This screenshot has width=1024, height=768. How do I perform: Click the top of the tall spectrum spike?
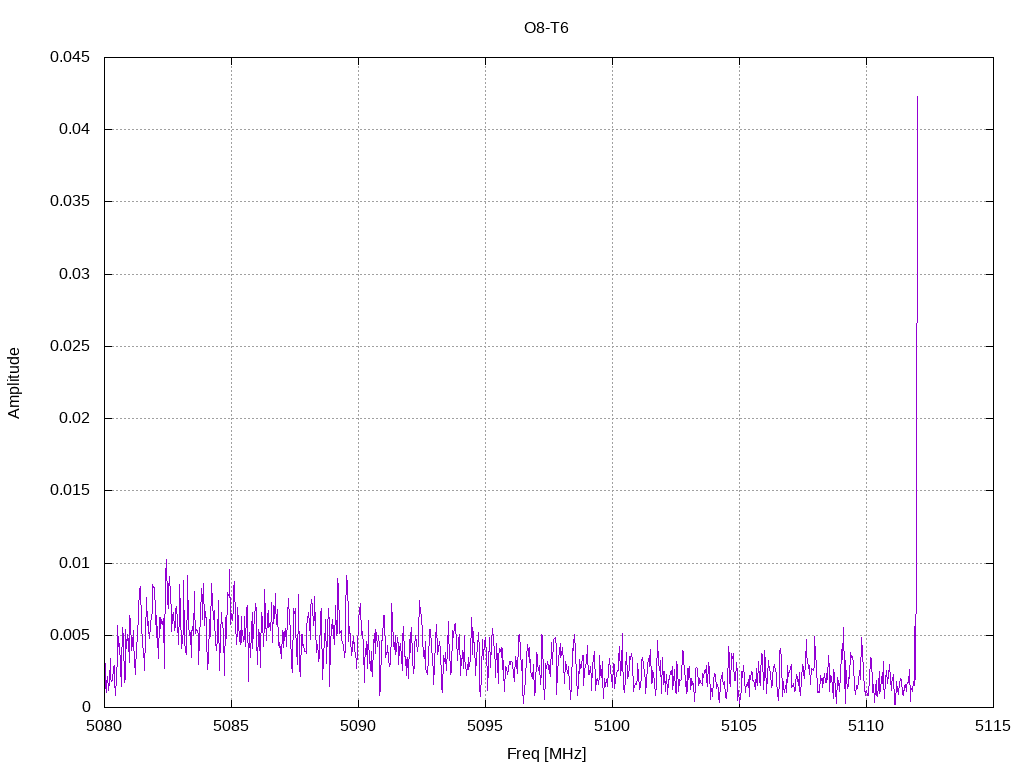[x=917, y=98]
